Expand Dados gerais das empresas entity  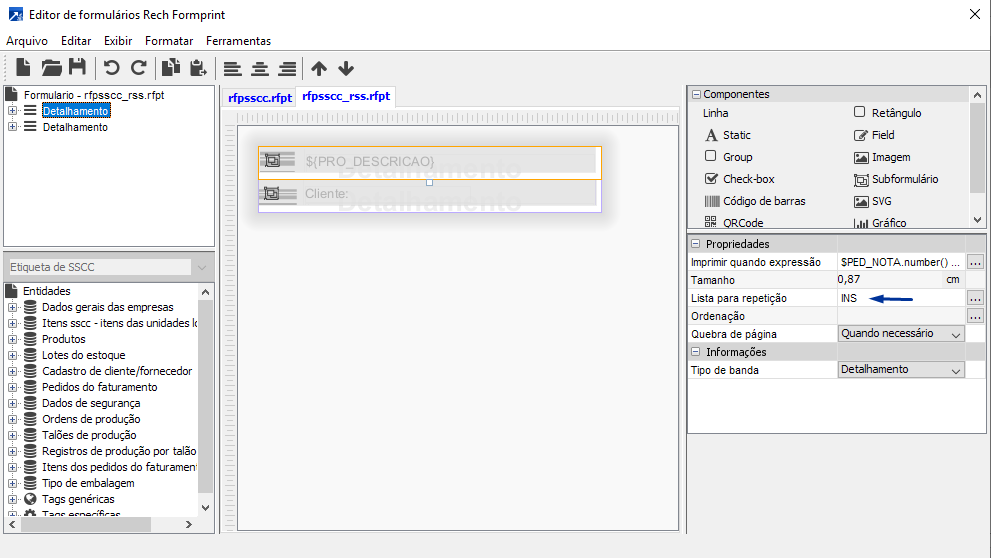pos(12,307)
